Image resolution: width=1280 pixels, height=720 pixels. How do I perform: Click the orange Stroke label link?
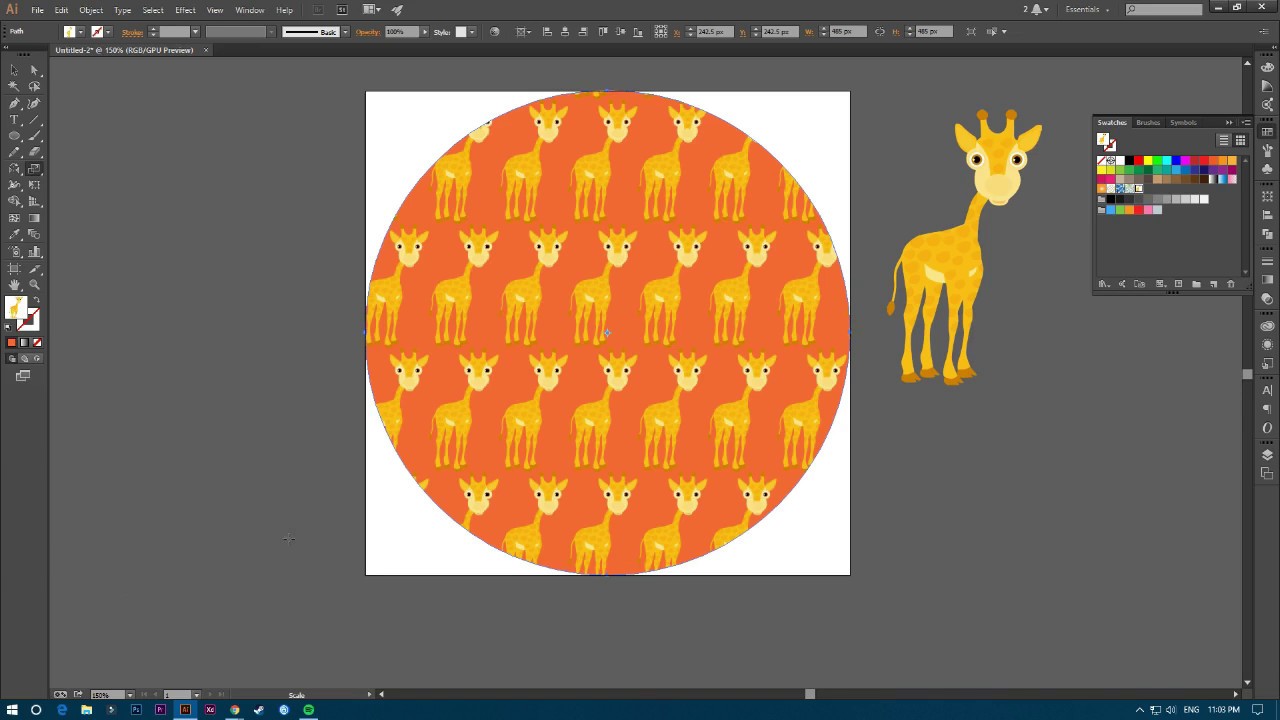(133, 32)
